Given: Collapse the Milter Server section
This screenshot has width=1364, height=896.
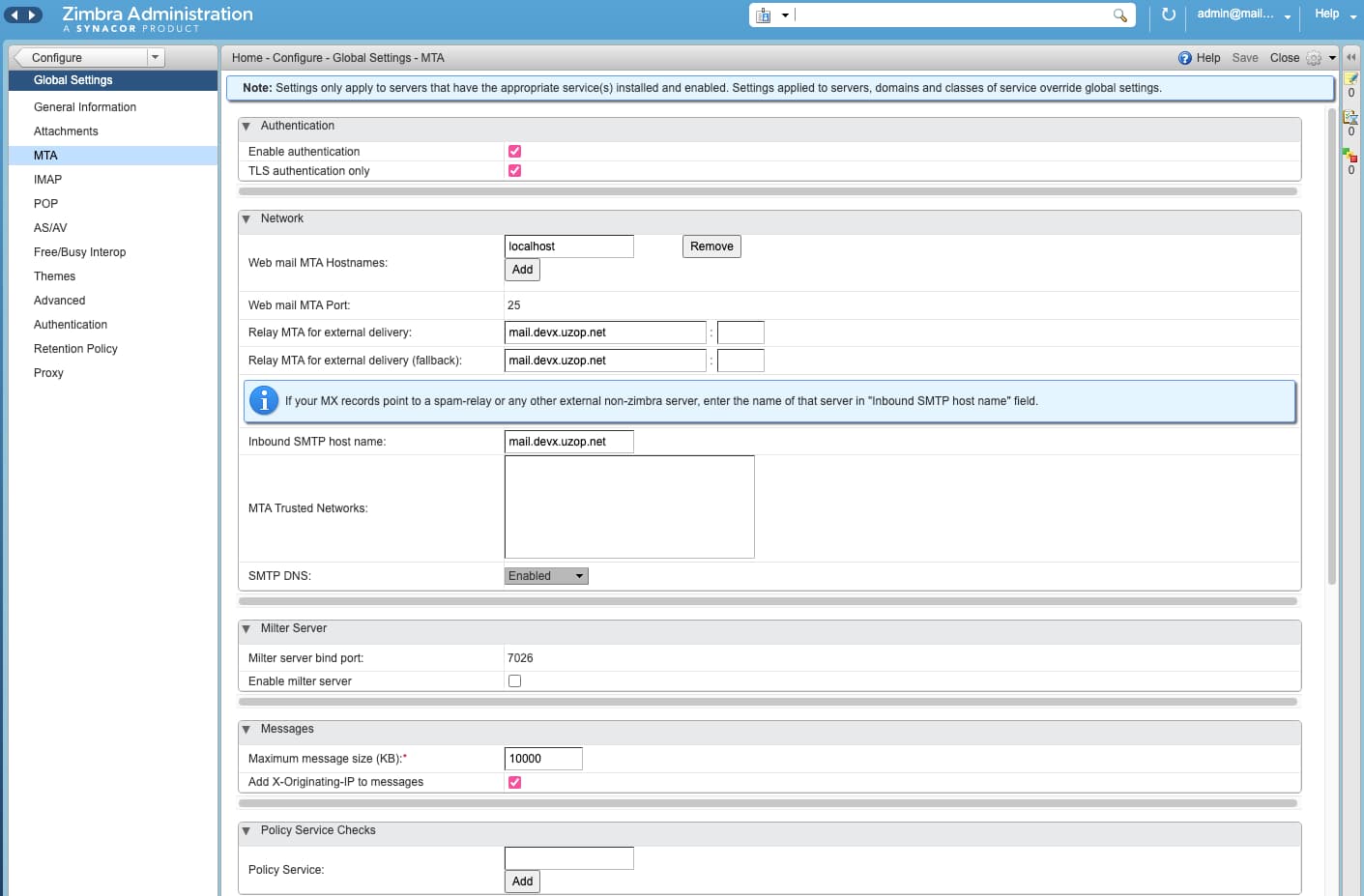Looking at the screenshot, I should point(247,629).
